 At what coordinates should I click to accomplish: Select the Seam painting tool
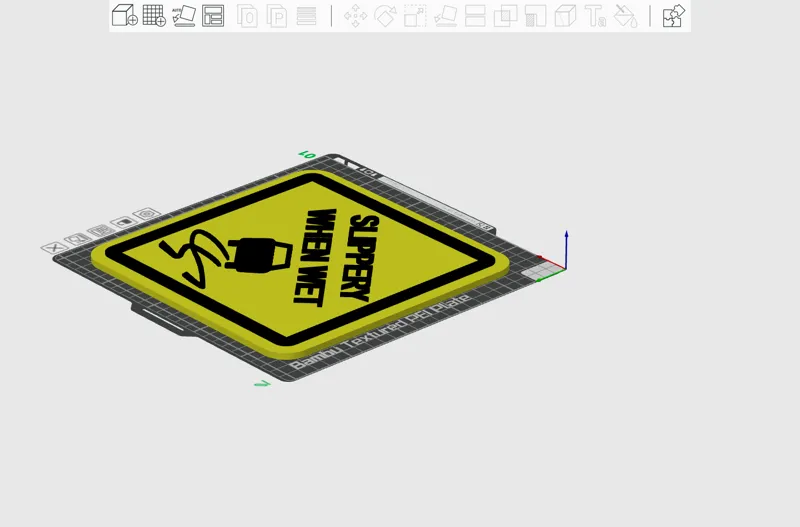coord(565,16)
